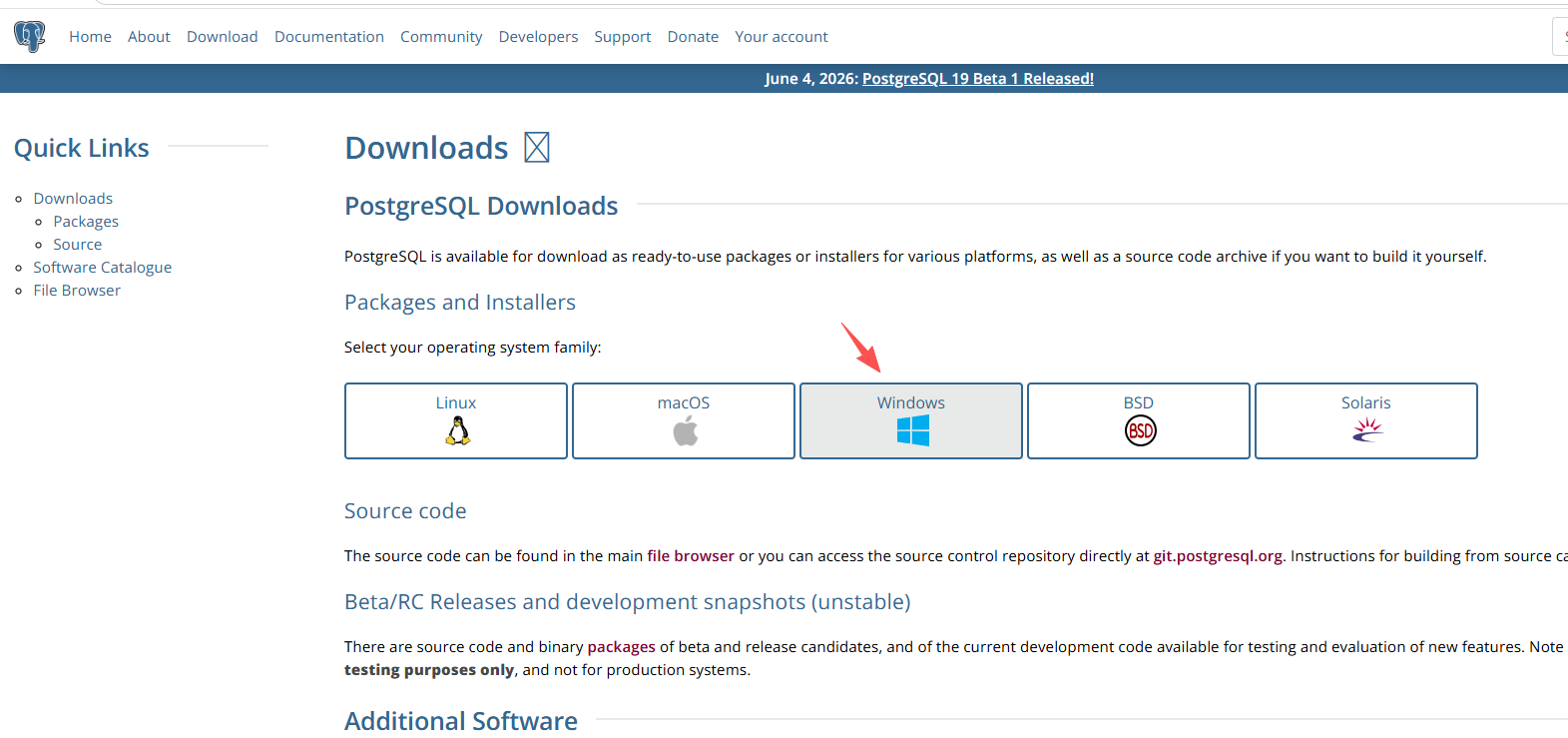This screenshot has width=1568, height=738.
Task: Click the Additional Software heading
Action: [x=461, y=721]
